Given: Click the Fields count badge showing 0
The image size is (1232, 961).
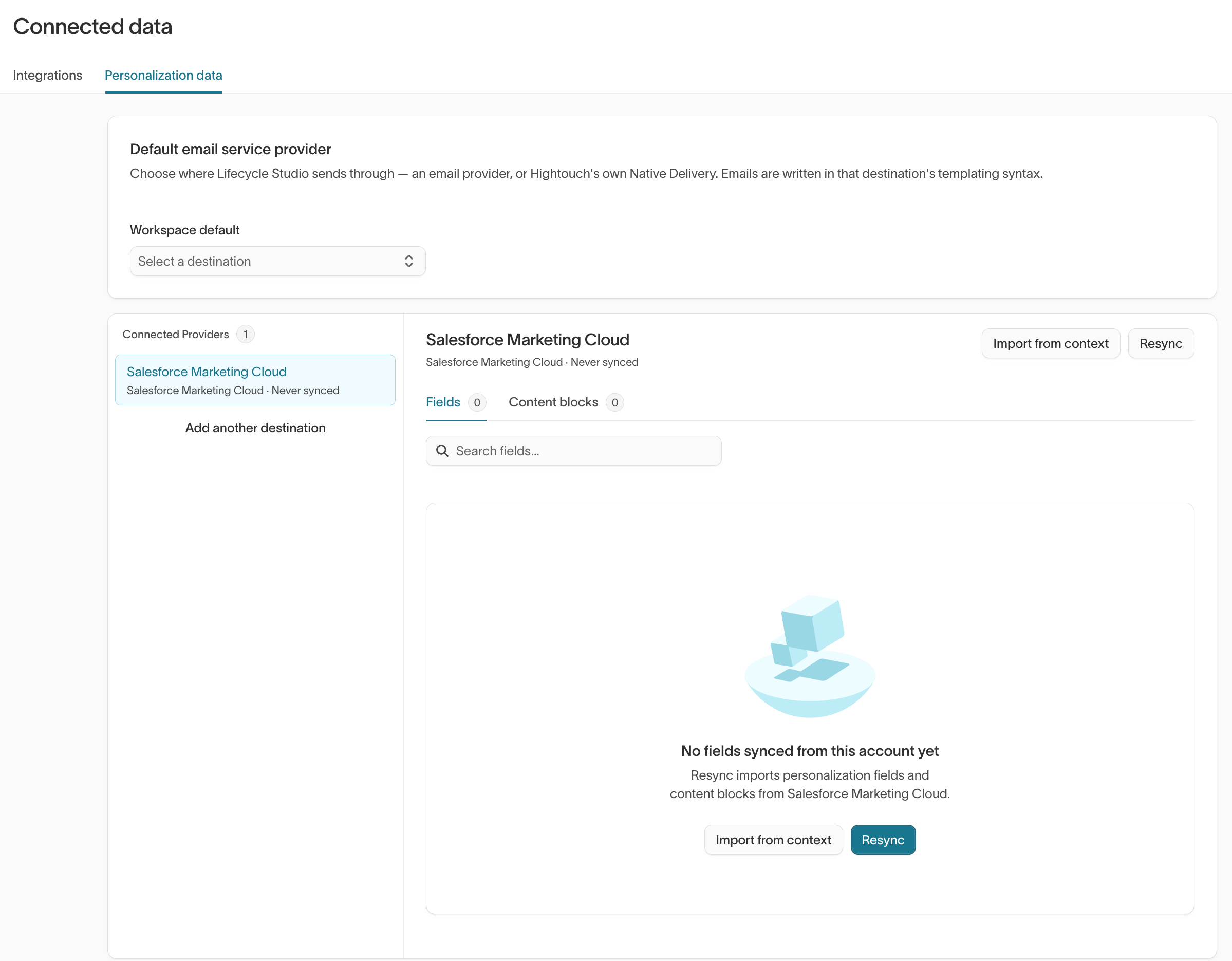Looking at the screenshot, I should pyautogui.click(x=477, y=403).
